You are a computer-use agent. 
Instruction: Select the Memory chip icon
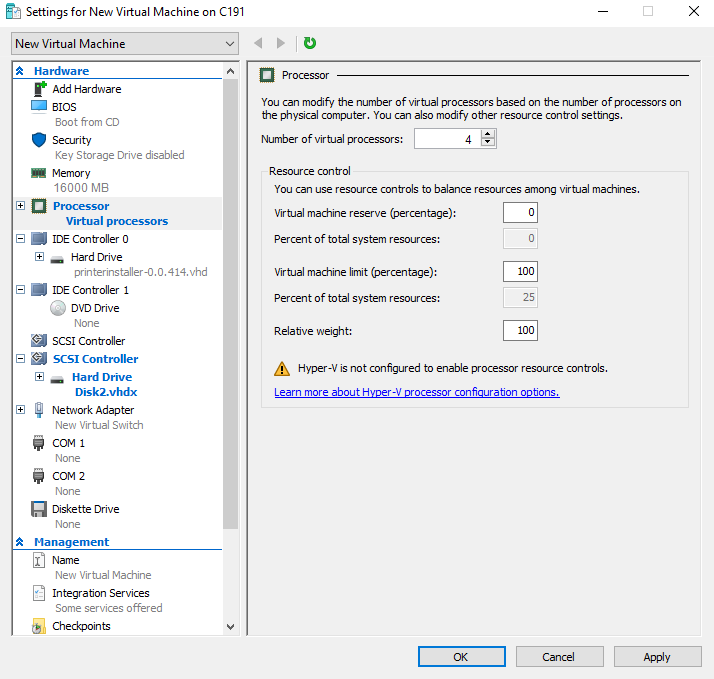[x=39, y=173]
